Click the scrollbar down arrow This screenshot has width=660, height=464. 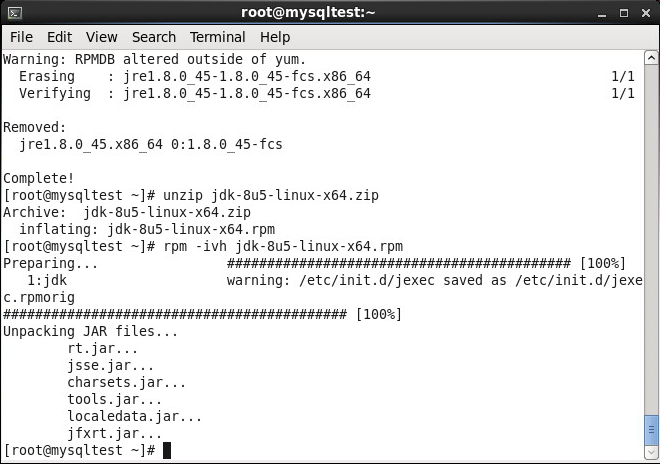pyautogui.click(x=651, y=453)
